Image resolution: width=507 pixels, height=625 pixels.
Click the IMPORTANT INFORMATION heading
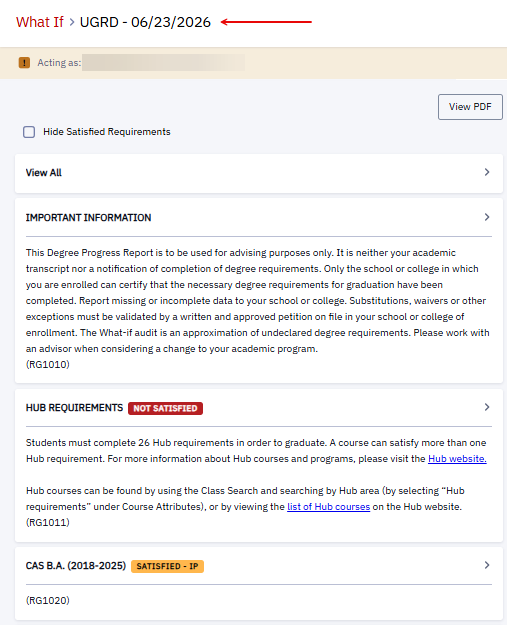tap(88, 218)
